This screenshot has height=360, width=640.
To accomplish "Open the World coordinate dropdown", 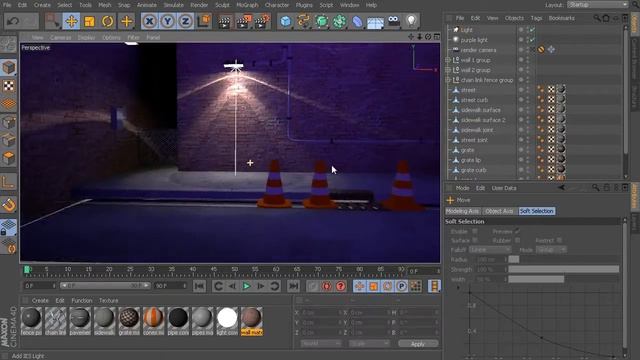I will pyautogui.click(x=320, y=344).
